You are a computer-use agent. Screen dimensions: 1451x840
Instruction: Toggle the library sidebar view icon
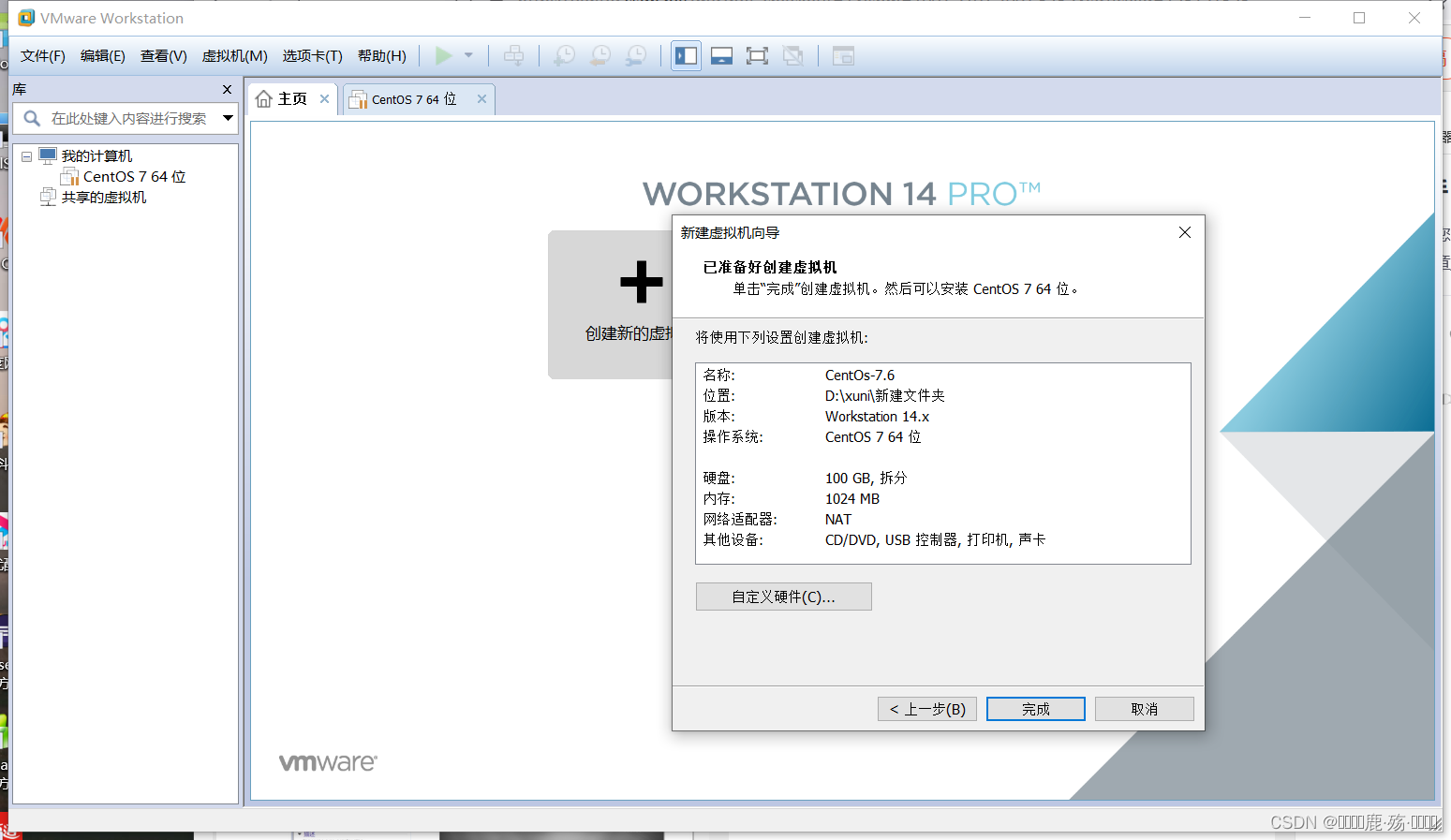[687, 56]
